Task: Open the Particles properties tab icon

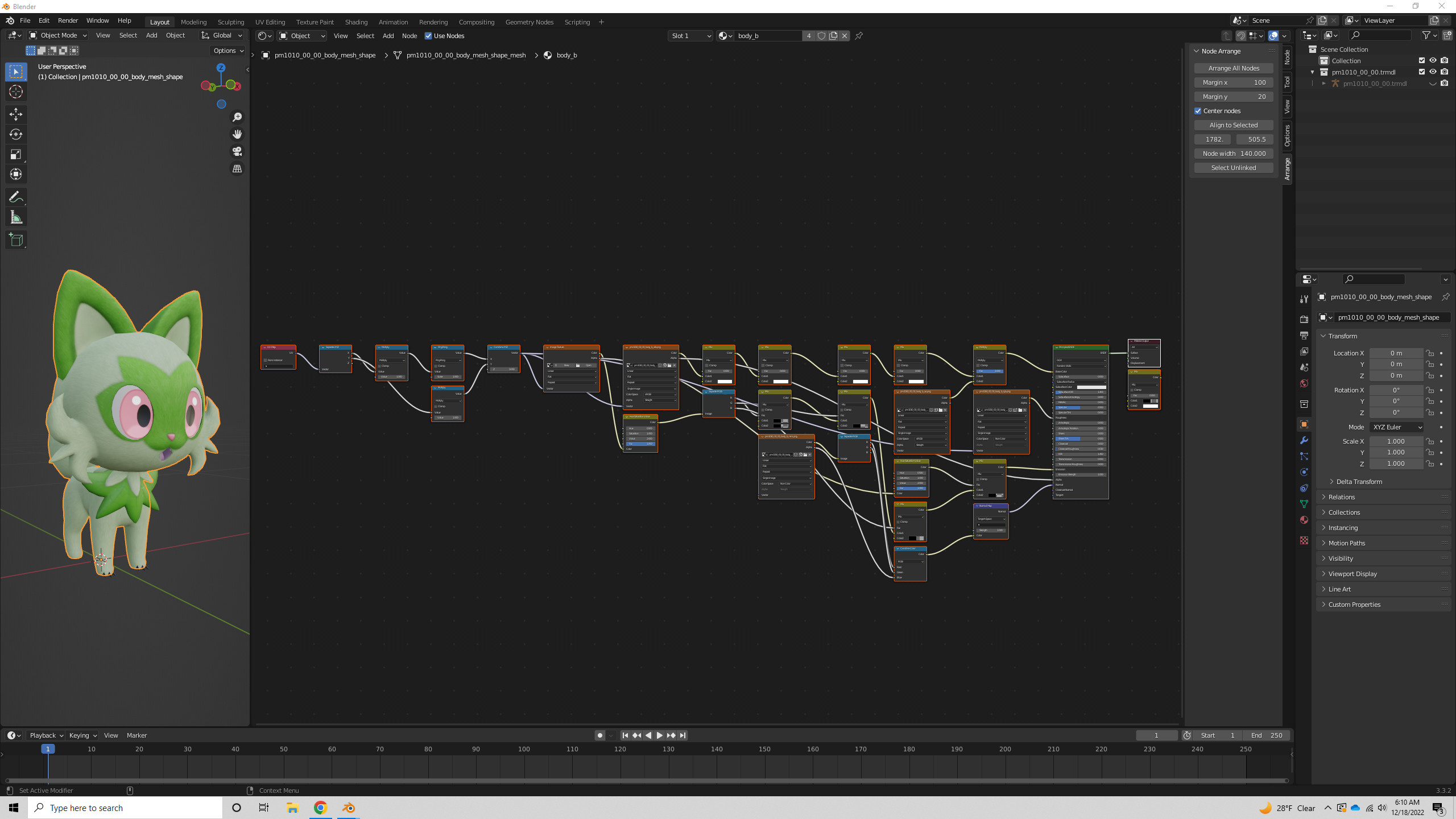Action: pos(1304,456)
